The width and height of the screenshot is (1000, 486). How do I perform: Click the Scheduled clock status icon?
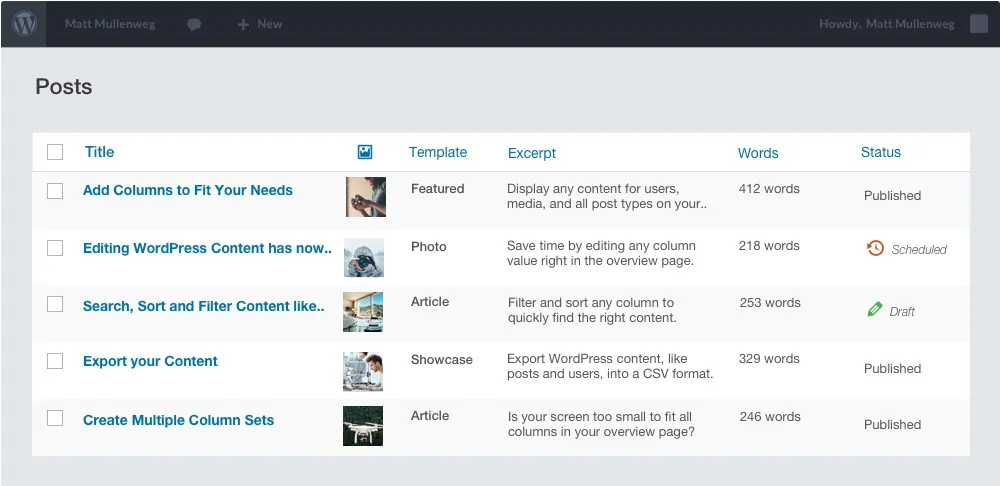click(875, 248)
